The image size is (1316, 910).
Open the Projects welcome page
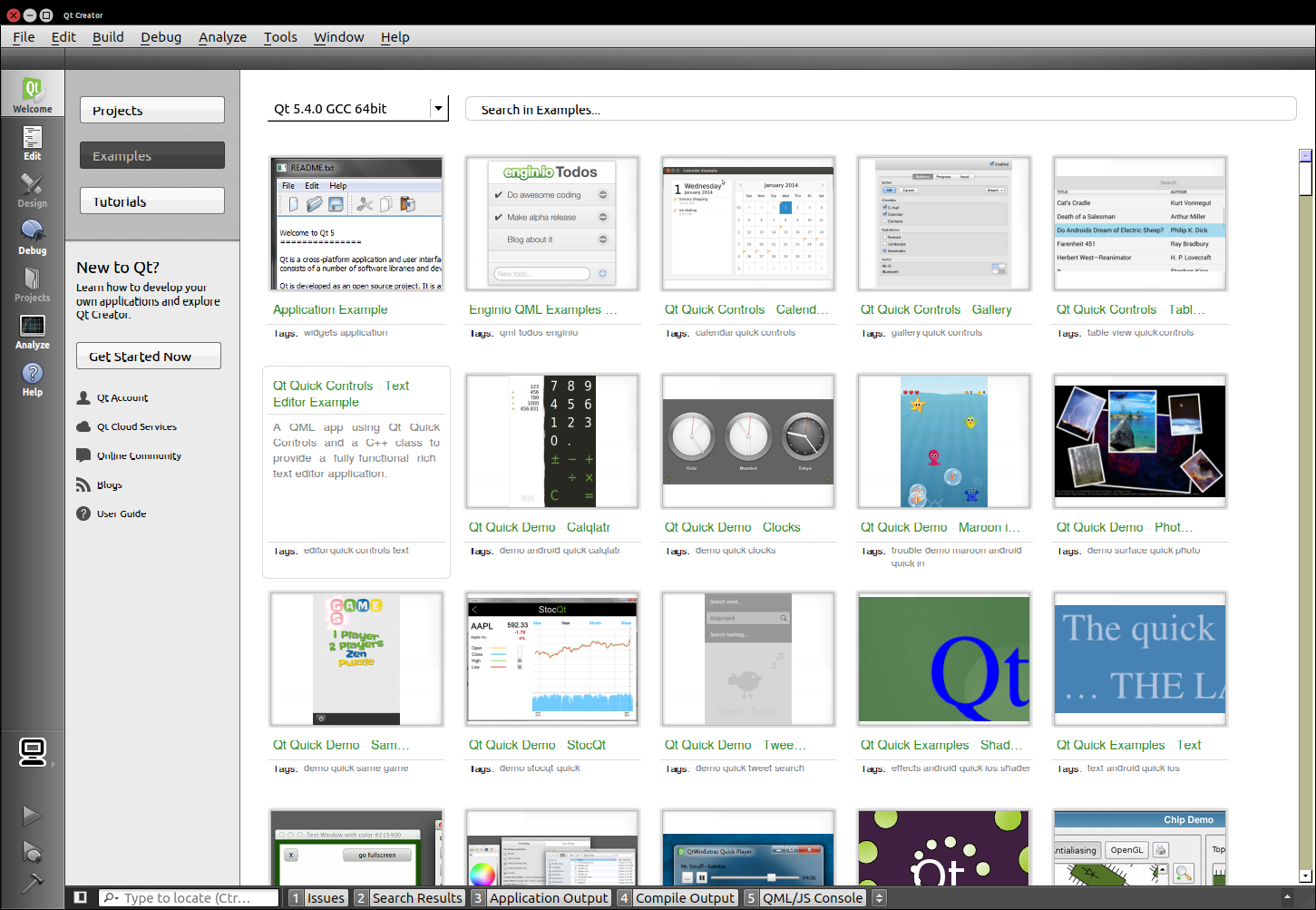click(x=152, y=110)
